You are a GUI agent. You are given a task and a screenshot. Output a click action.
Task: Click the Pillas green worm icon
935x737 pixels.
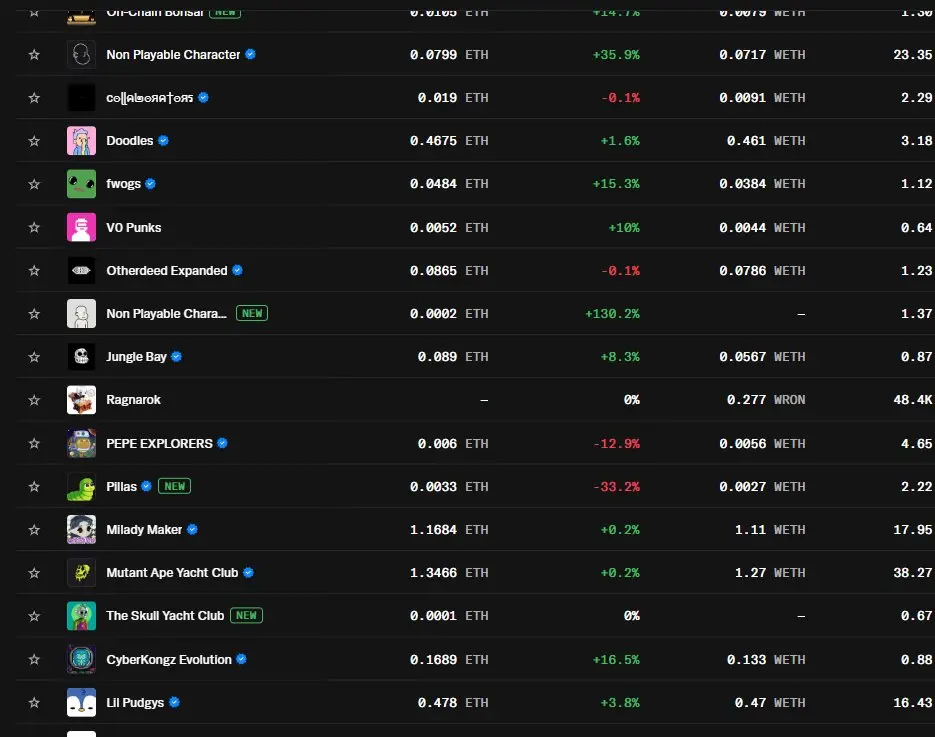click(81, 487)
